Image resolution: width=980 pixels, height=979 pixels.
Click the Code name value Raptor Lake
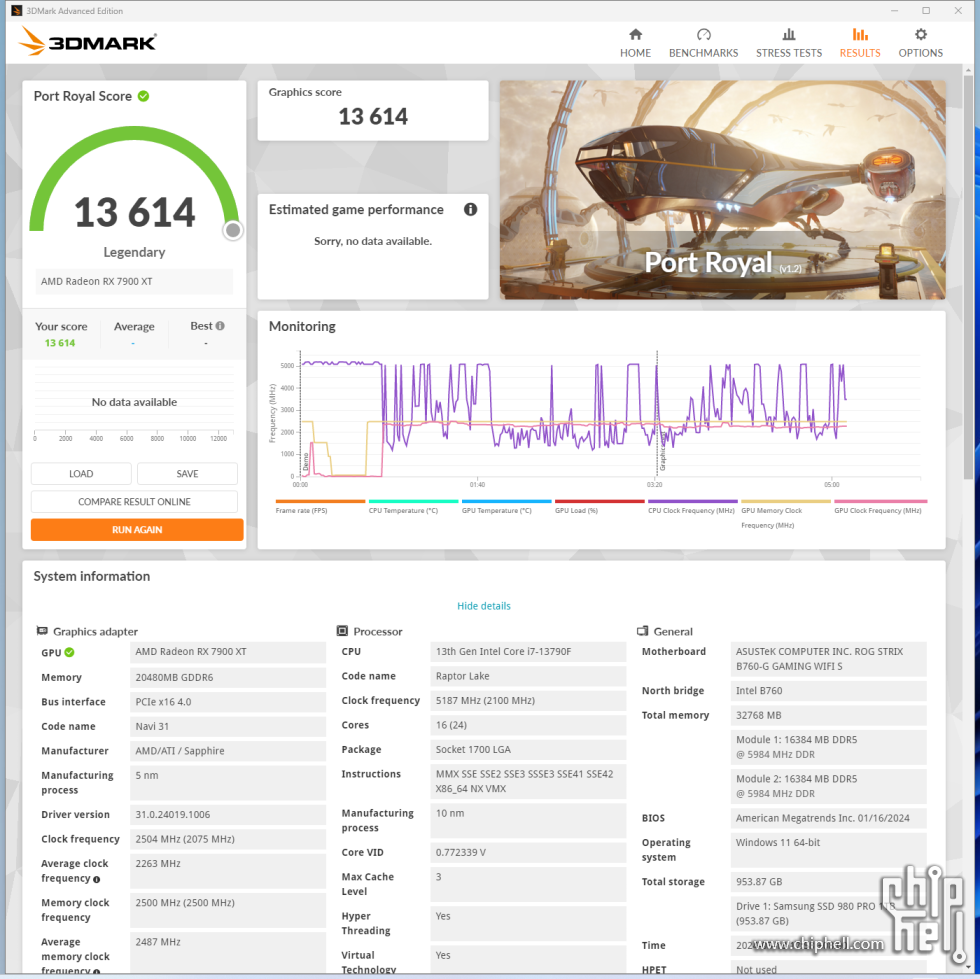point(528,676)
